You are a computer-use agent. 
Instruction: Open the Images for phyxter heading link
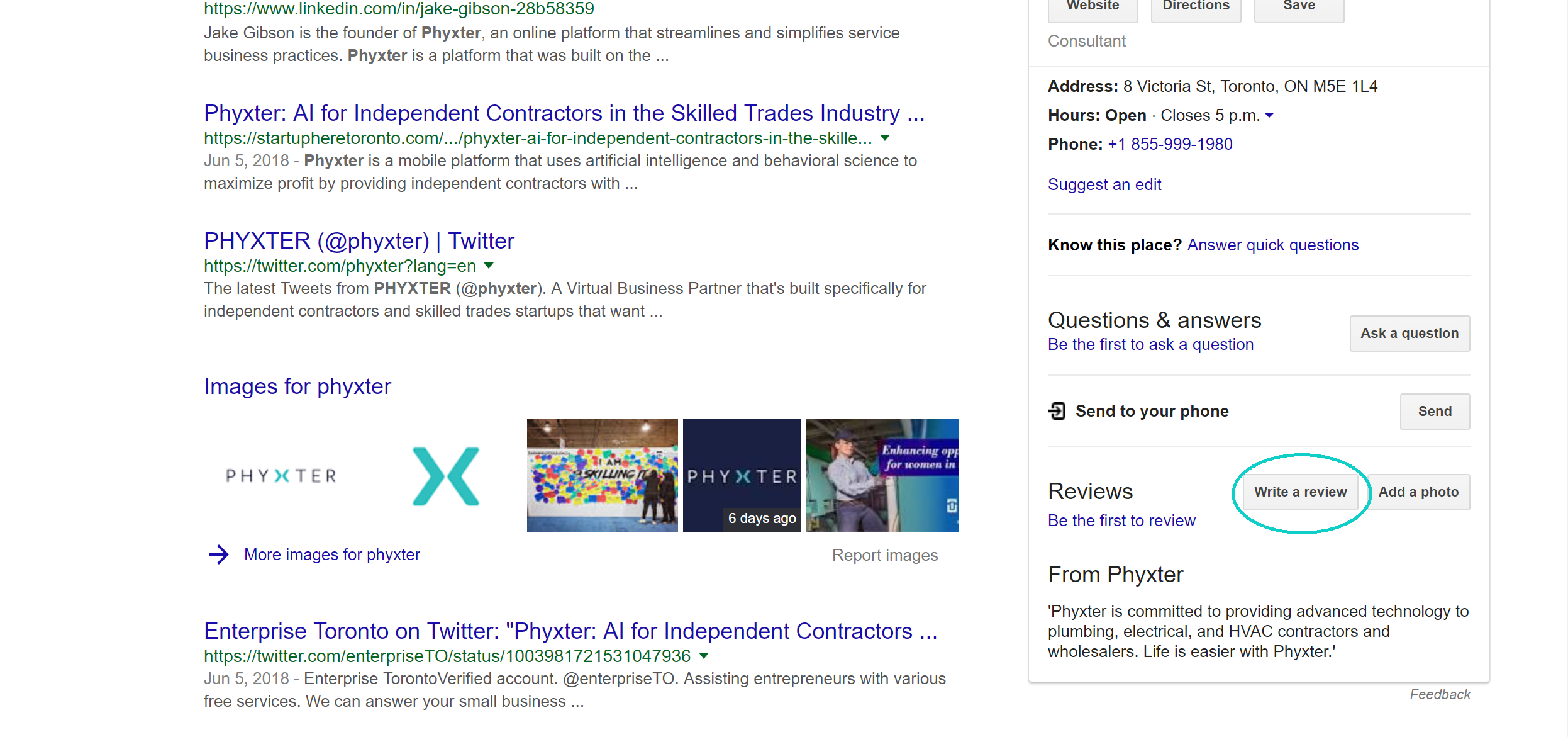(x=297, y=386)
